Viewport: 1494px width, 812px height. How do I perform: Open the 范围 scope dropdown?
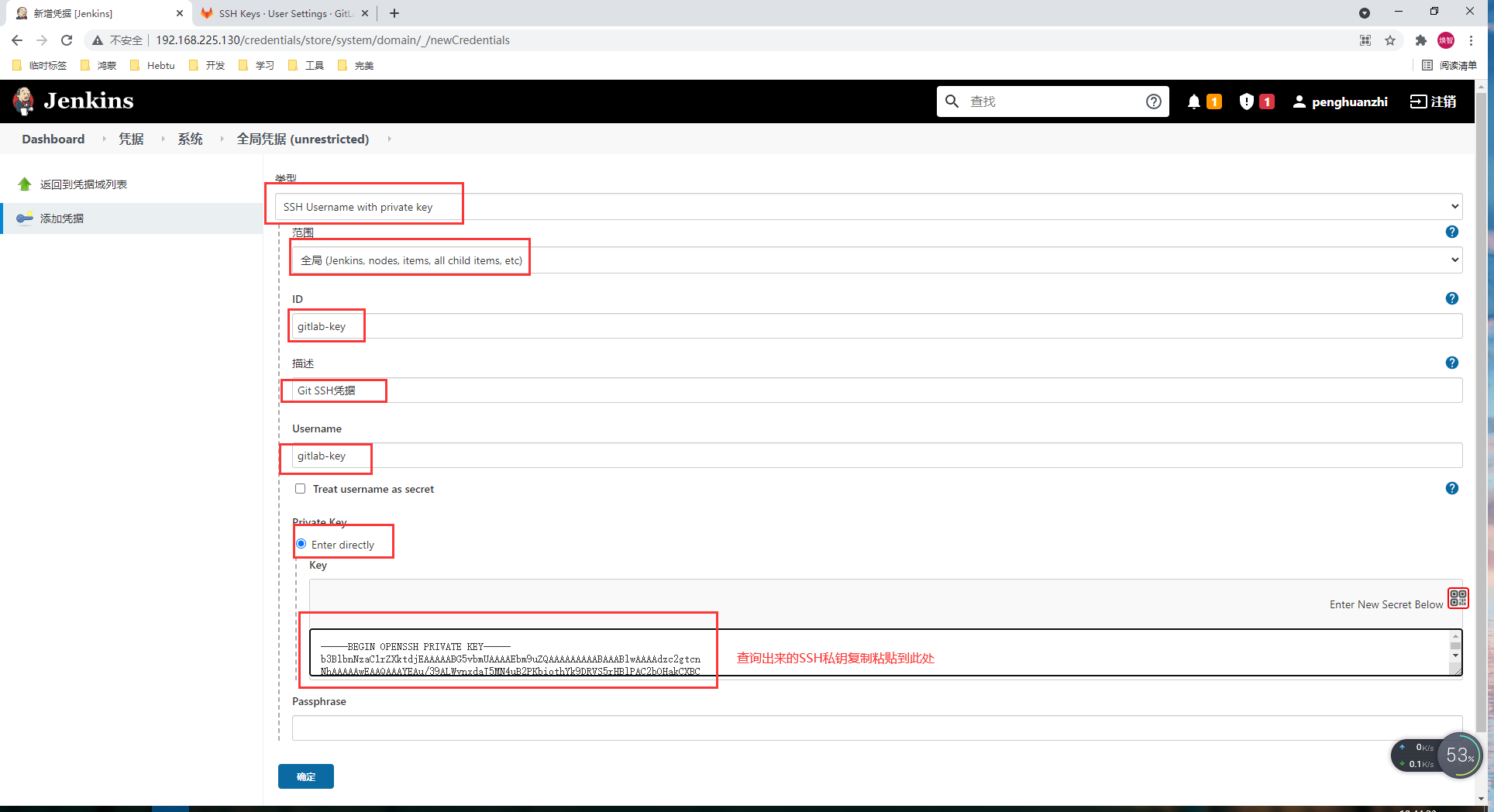click(877, 260)
